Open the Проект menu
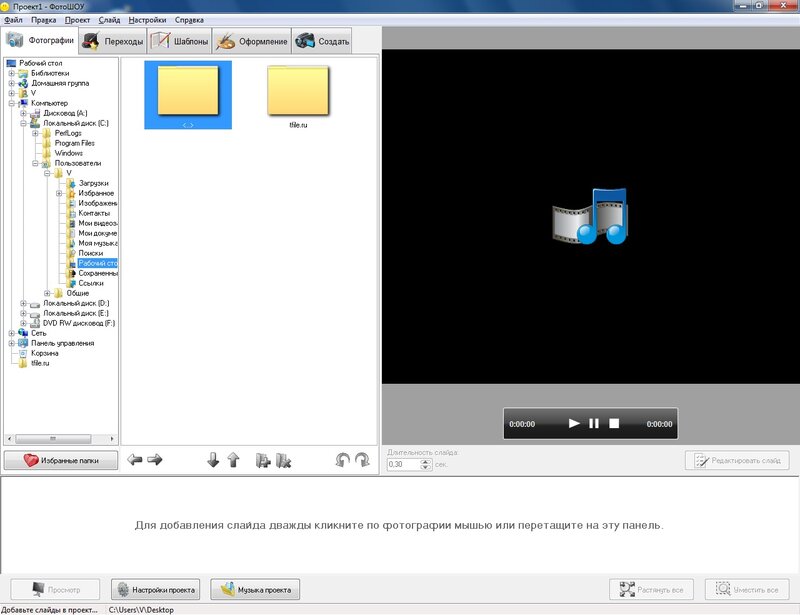 tap(77, 20)
